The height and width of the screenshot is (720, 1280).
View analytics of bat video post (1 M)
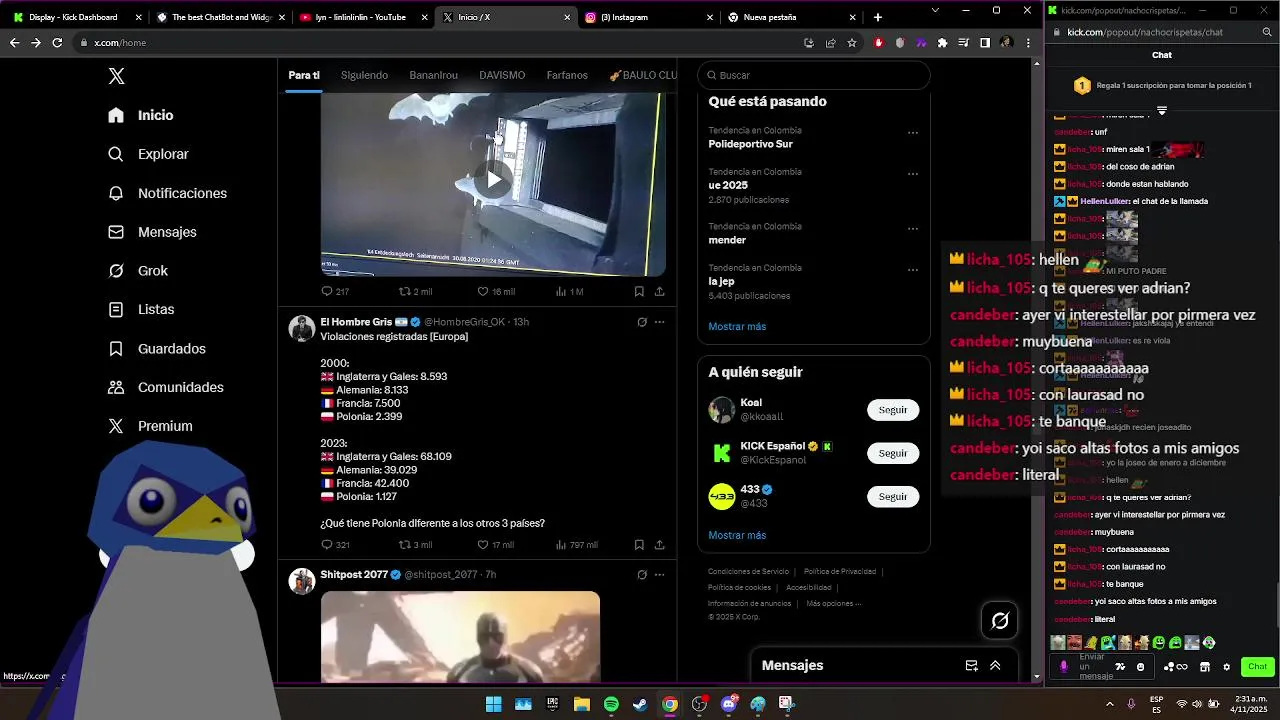(x=569, y=291)
